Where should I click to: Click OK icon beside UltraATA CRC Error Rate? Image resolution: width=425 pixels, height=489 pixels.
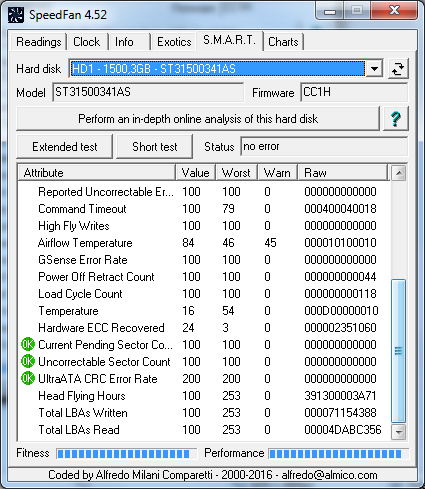[28, 379]
